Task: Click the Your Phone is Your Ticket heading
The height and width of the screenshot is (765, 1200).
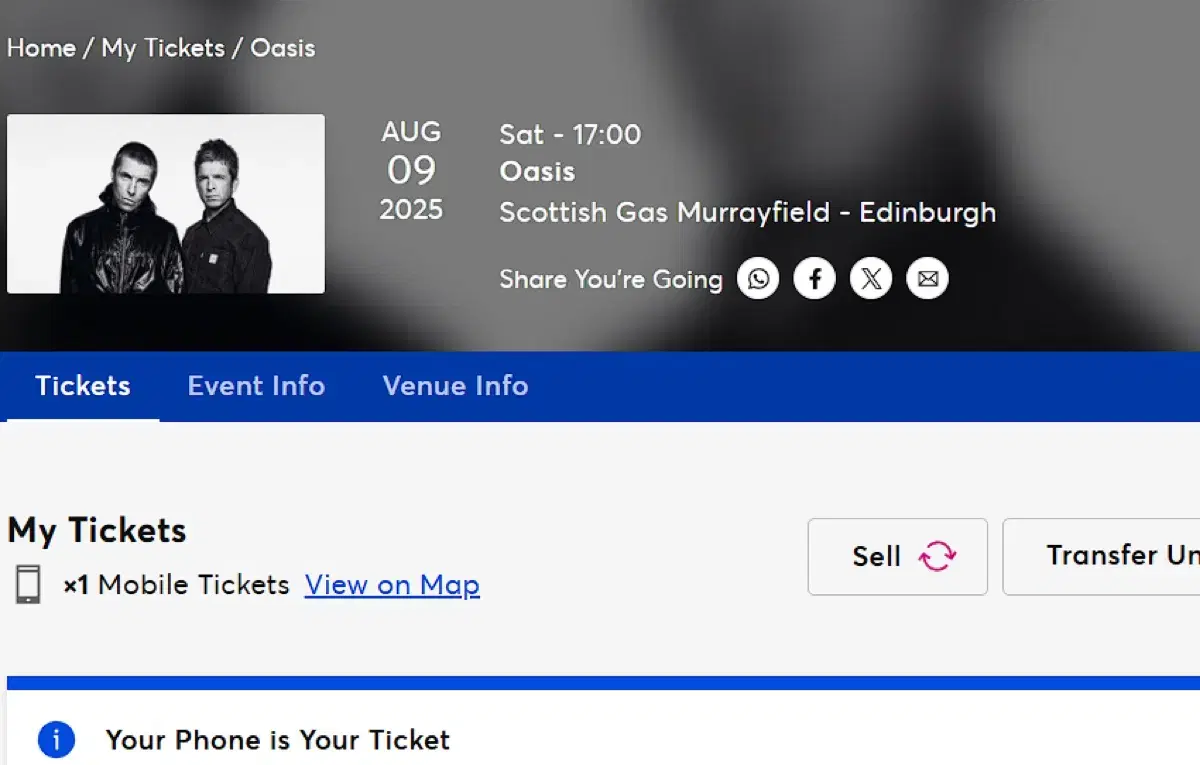Action: click(x=278, y=740)
